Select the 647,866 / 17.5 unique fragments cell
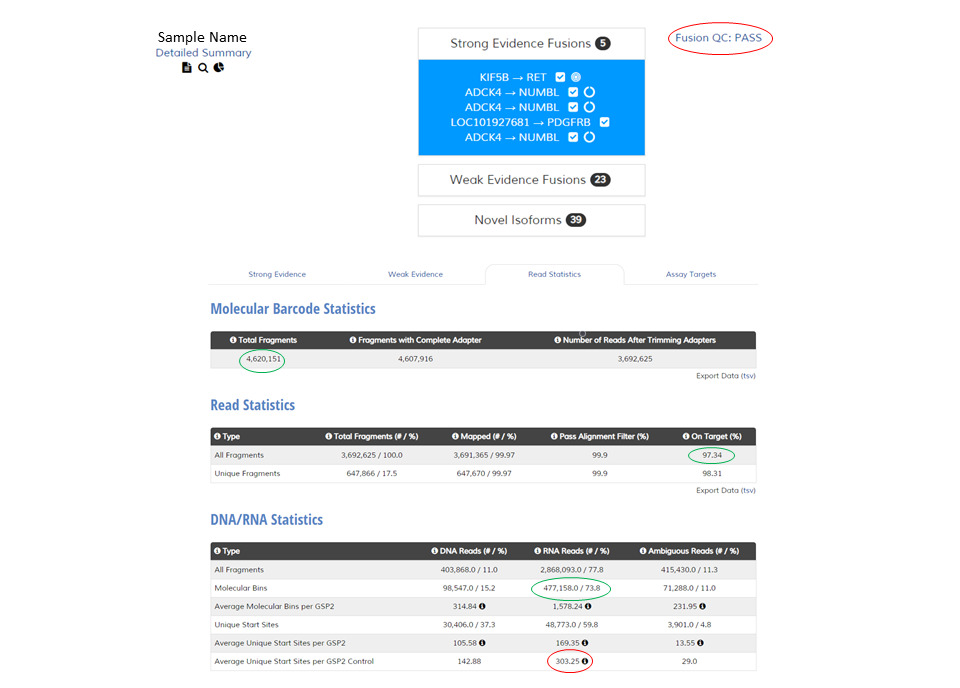 pyautogui.click(x=372, y=474)
